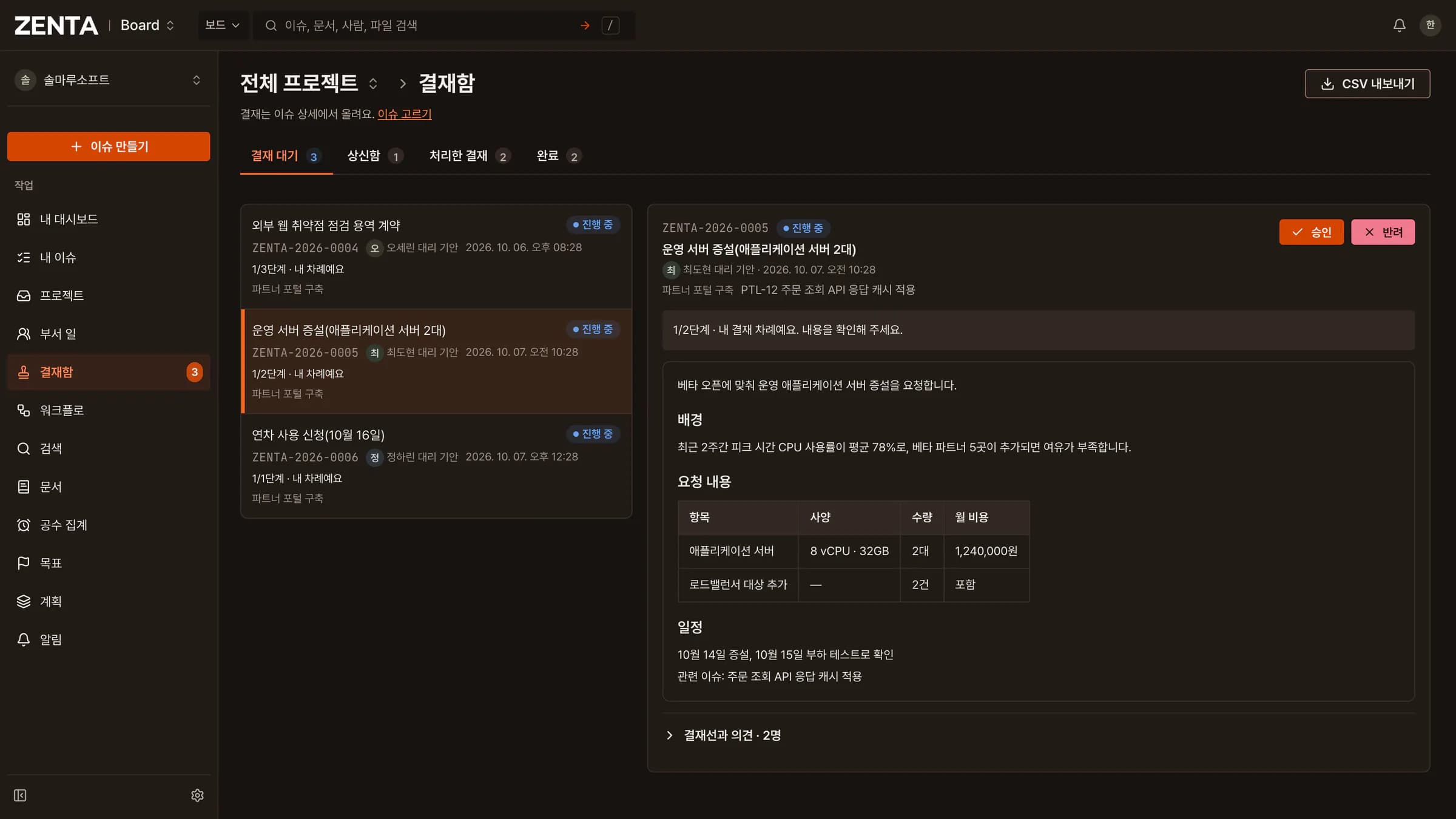Collapse the sidebar panel icon
1456x819 pixels.
(20, 795)
